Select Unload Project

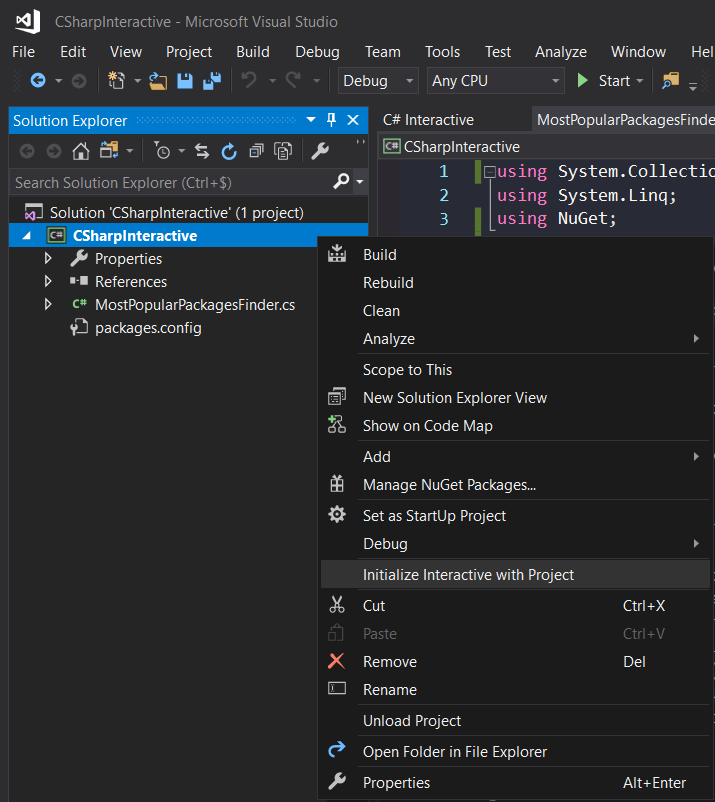pyautogui.click(x=514, y=721)
